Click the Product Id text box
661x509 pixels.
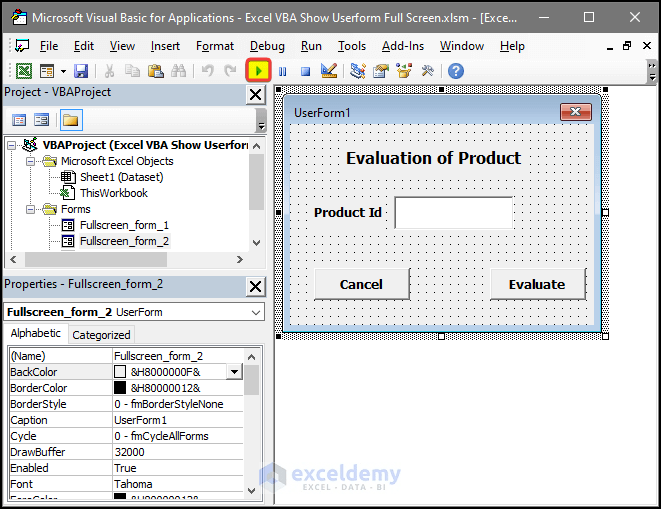454,213
